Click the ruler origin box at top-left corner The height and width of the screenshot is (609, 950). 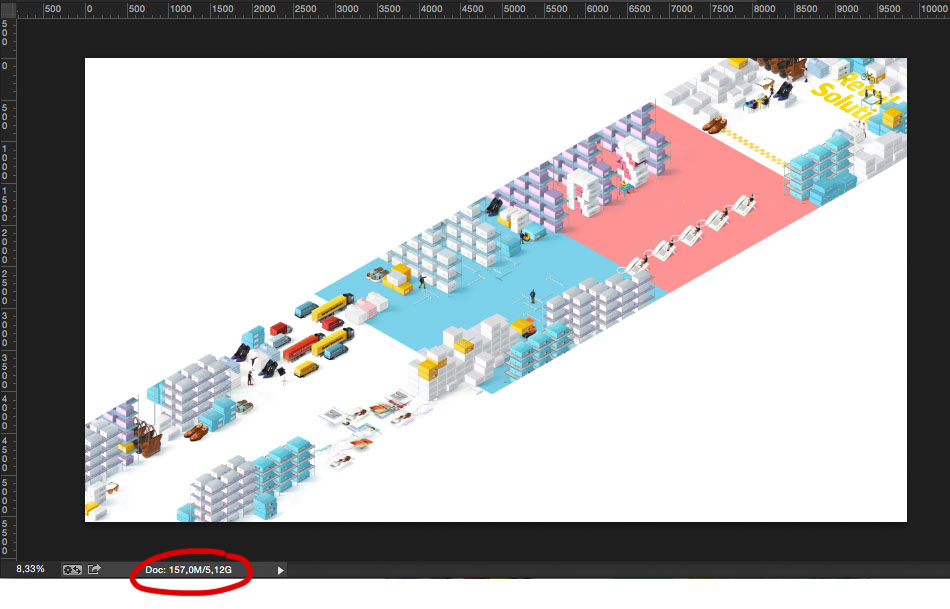click(8, 8)
